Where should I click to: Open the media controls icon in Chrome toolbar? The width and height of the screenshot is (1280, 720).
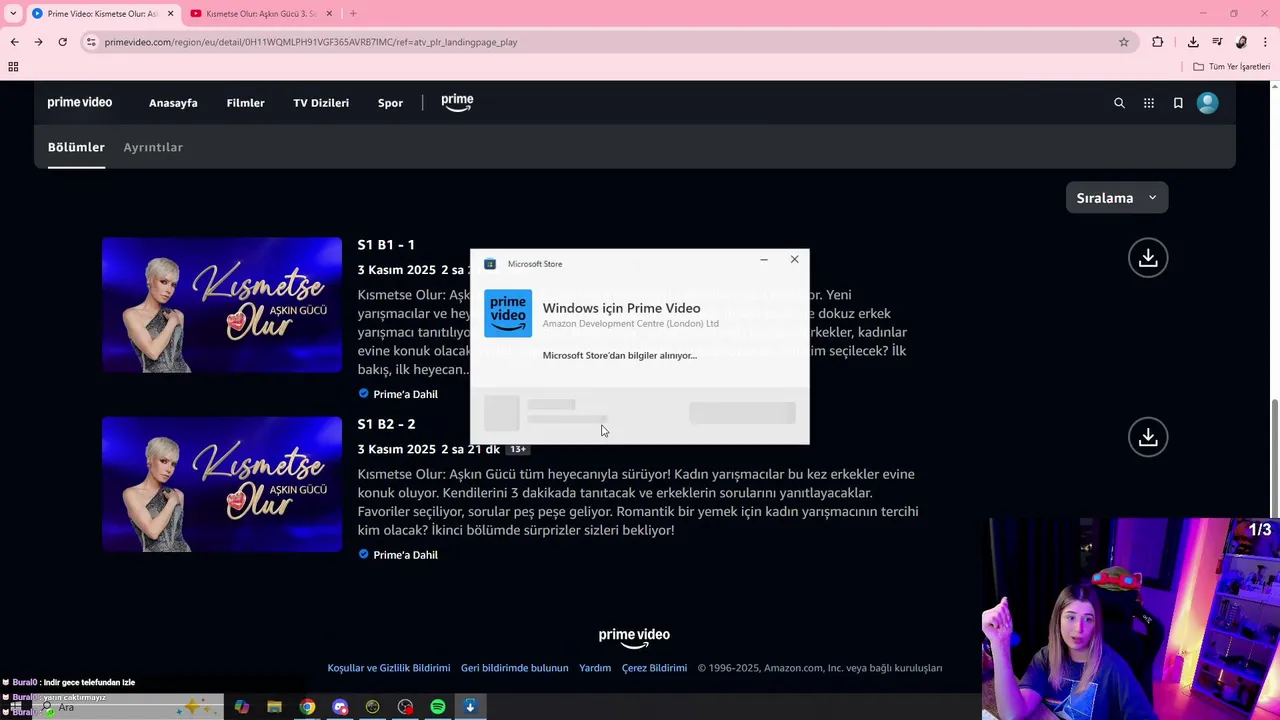(x=1217, y=42)
